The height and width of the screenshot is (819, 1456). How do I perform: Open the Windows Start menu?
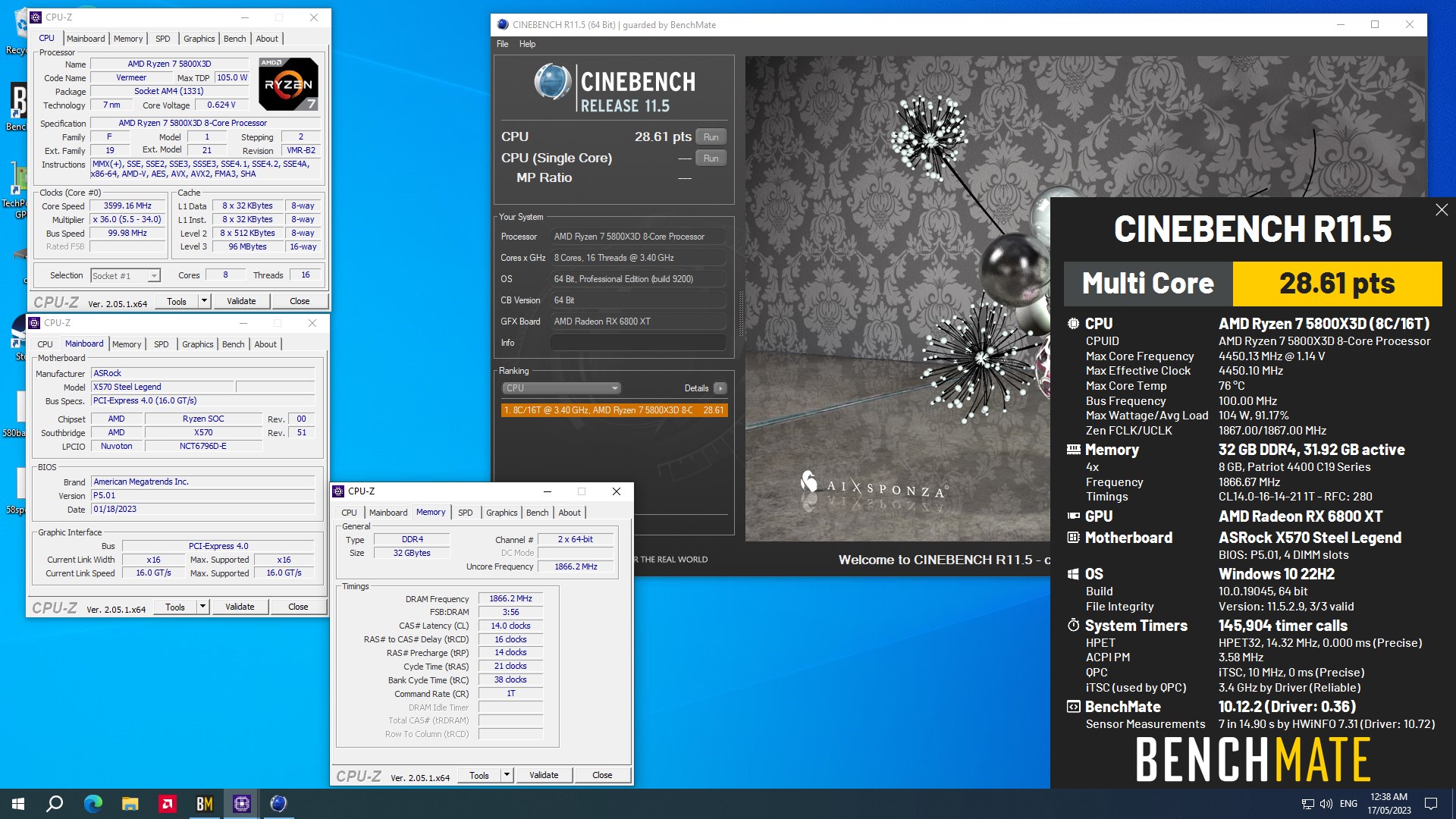[18, 804]
